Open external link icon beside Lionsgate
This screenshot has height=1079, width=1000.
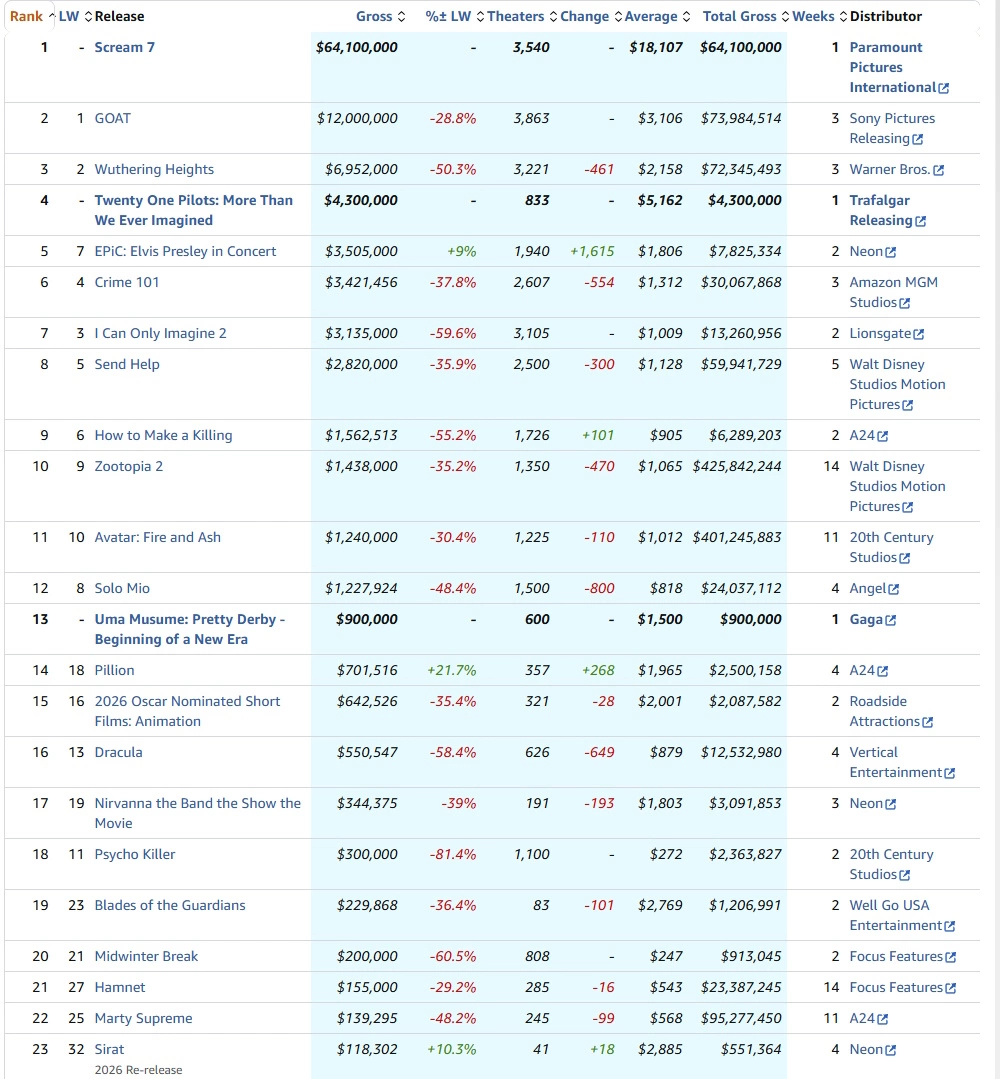tap(919, 334)
